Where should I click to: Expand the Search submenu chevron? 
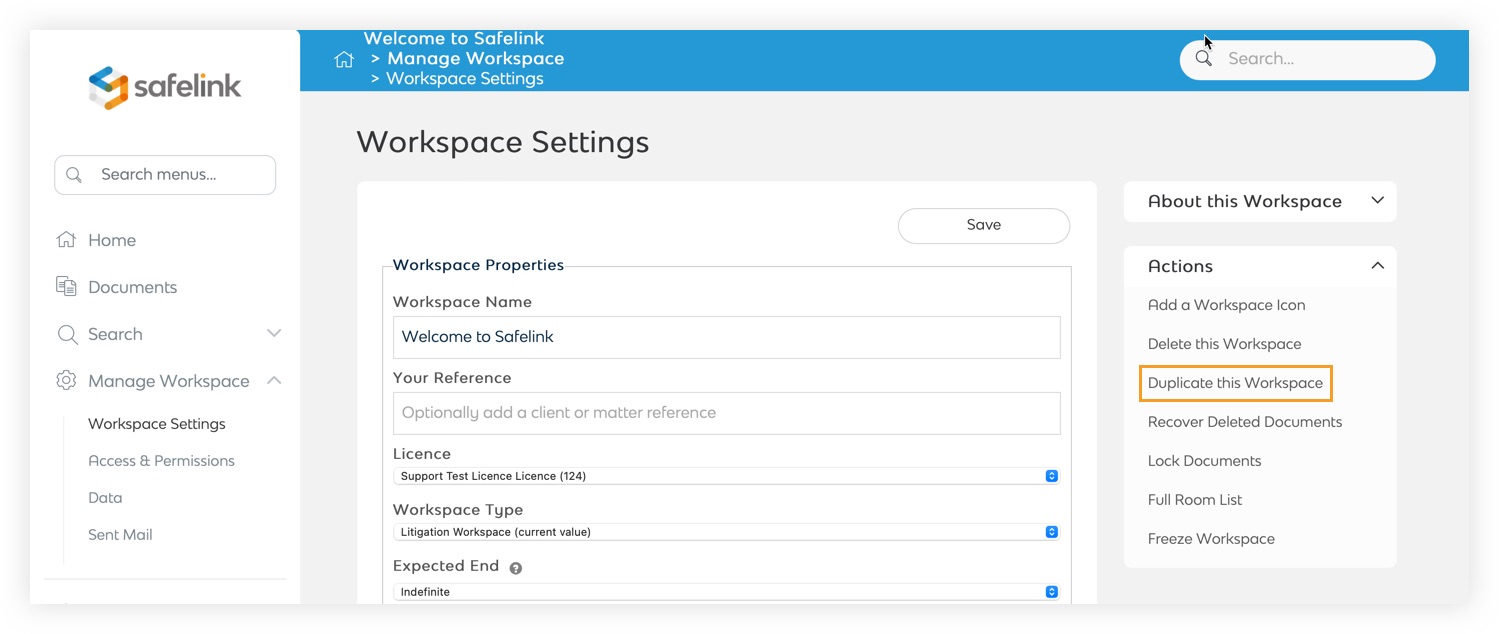(274, 333)
